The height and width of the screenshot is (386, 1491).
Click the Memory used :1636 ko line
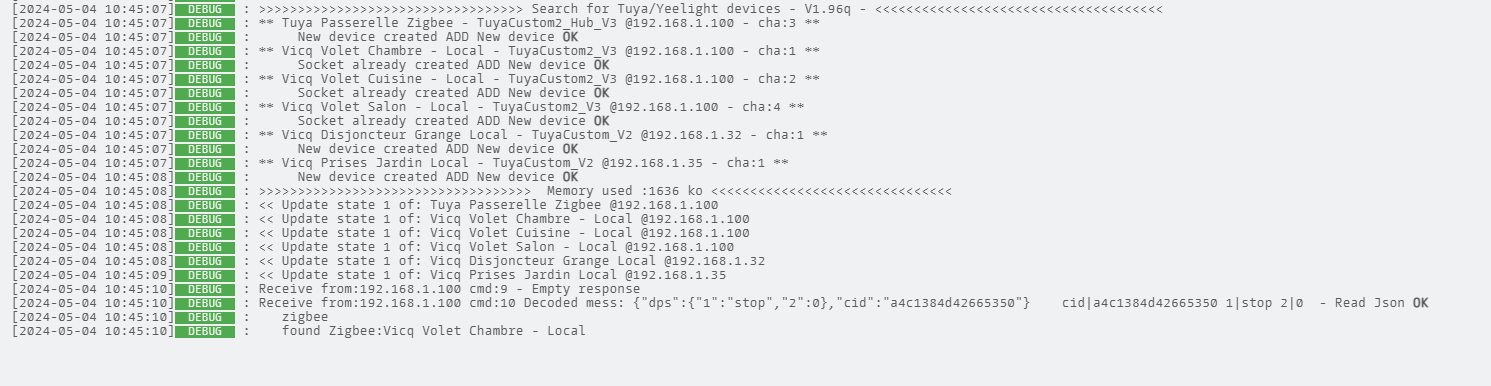(x=604, y=191)
